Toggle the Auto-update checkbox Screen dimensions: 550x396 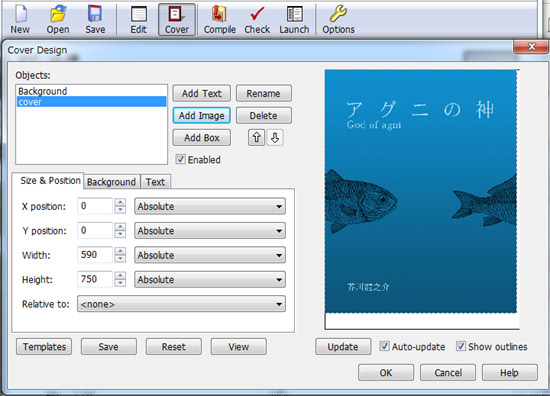[x=384, y=346]
